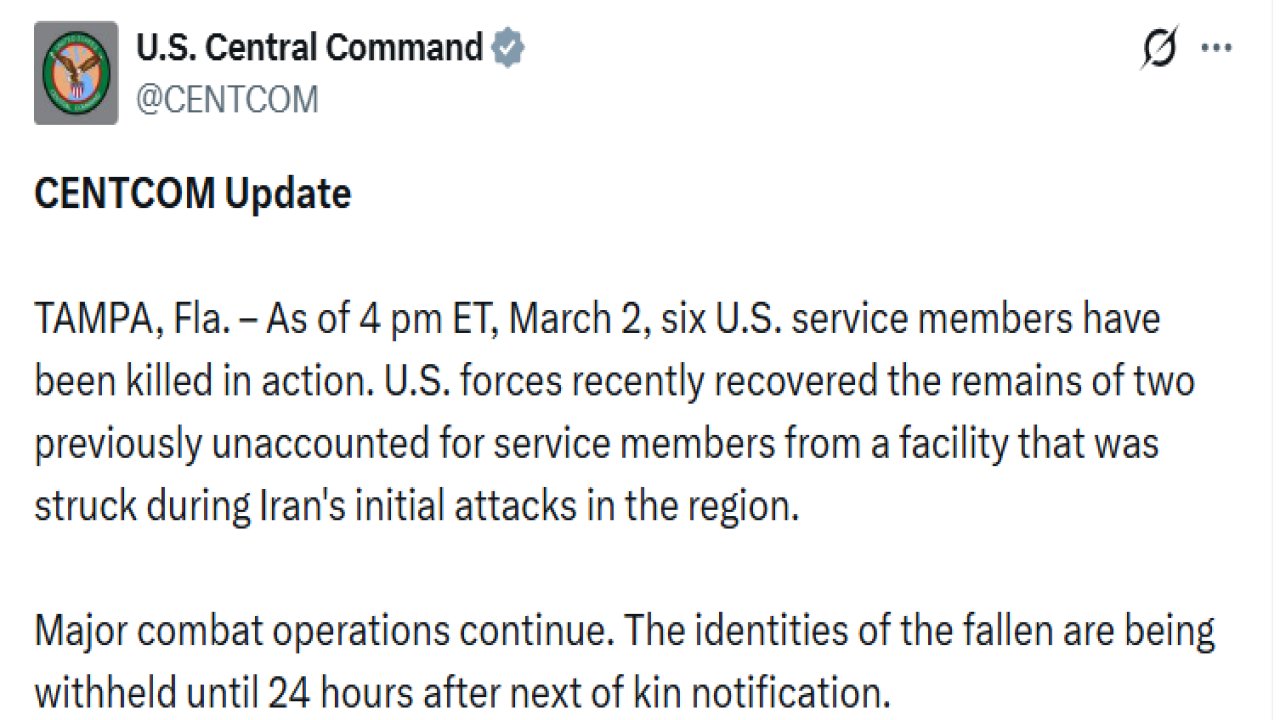Screen dimensions: 1280x720
Task: Click the gray verified badge icon
Action: pos(507,47)
